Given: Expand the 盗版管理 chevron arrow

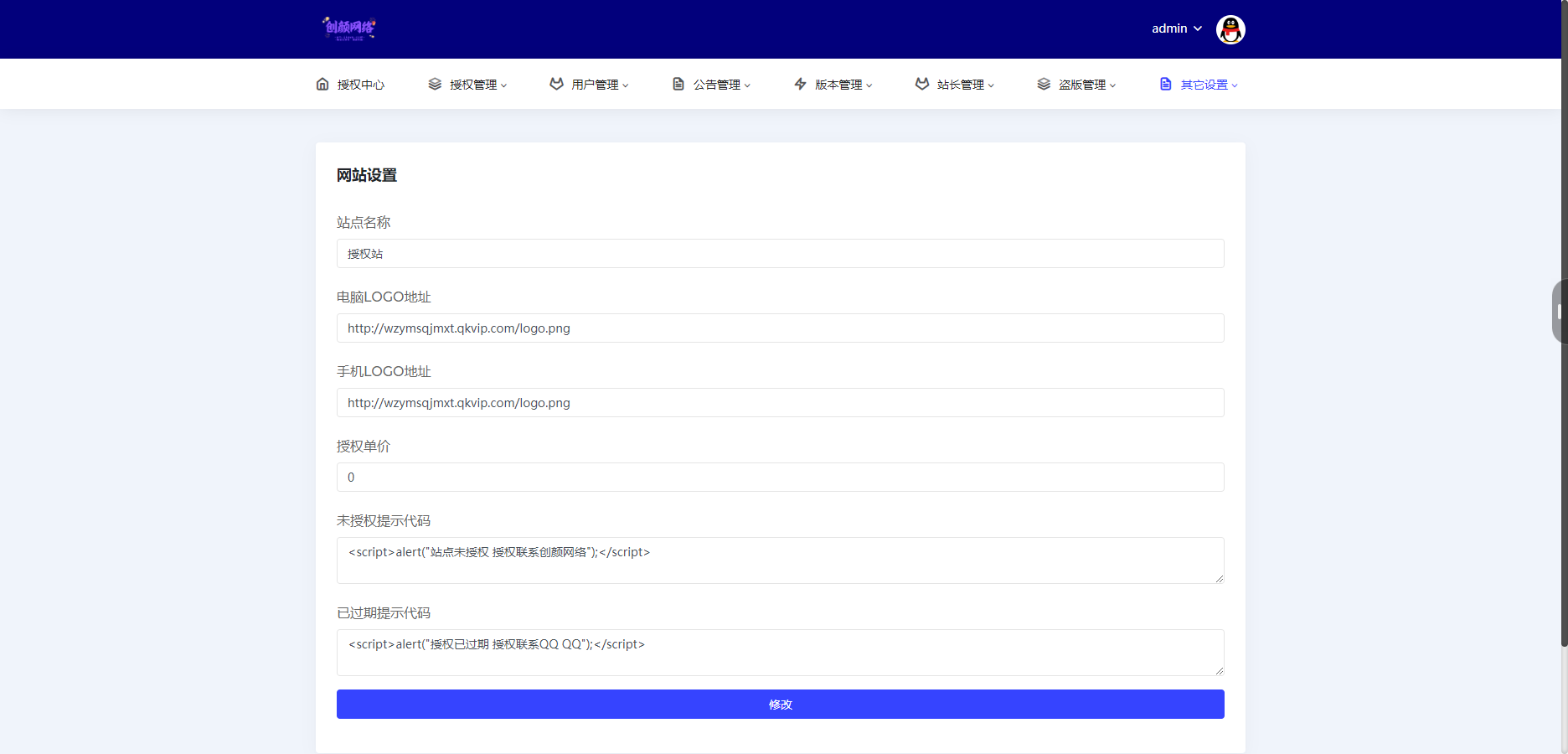Looking at the screenshot, I should tap(1112, 85).
